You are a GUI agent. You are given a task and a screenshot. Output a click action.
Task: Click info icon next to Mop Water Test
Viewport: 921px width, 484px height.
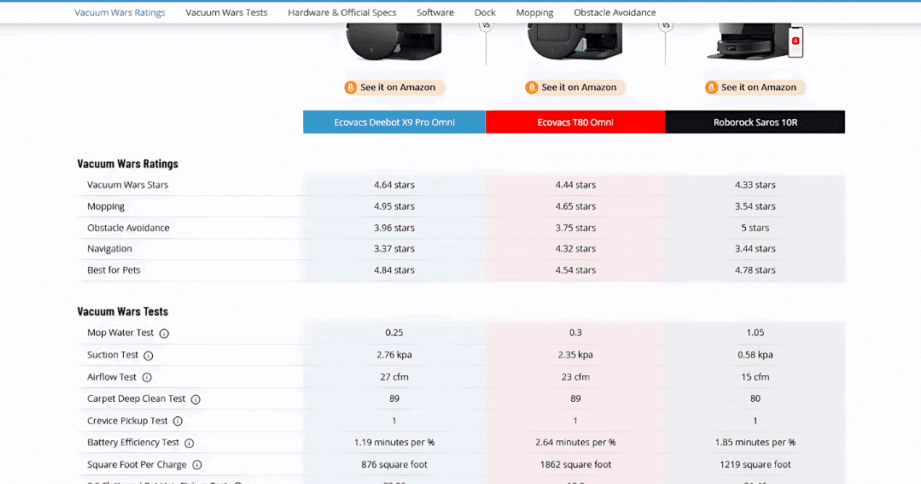point(164,334)
